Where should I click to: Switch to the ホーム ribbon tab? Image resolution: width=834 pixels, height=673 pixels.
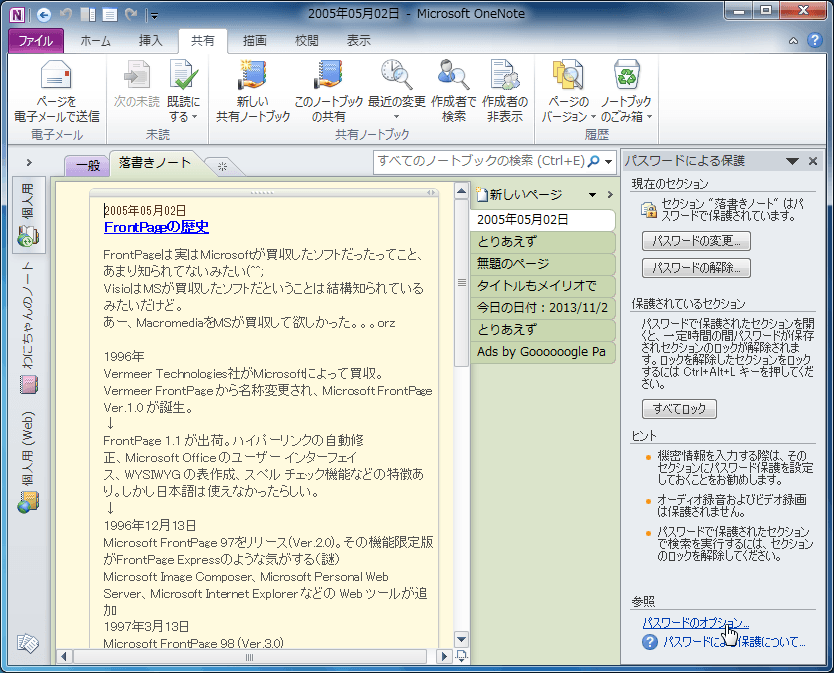point(96,41)
